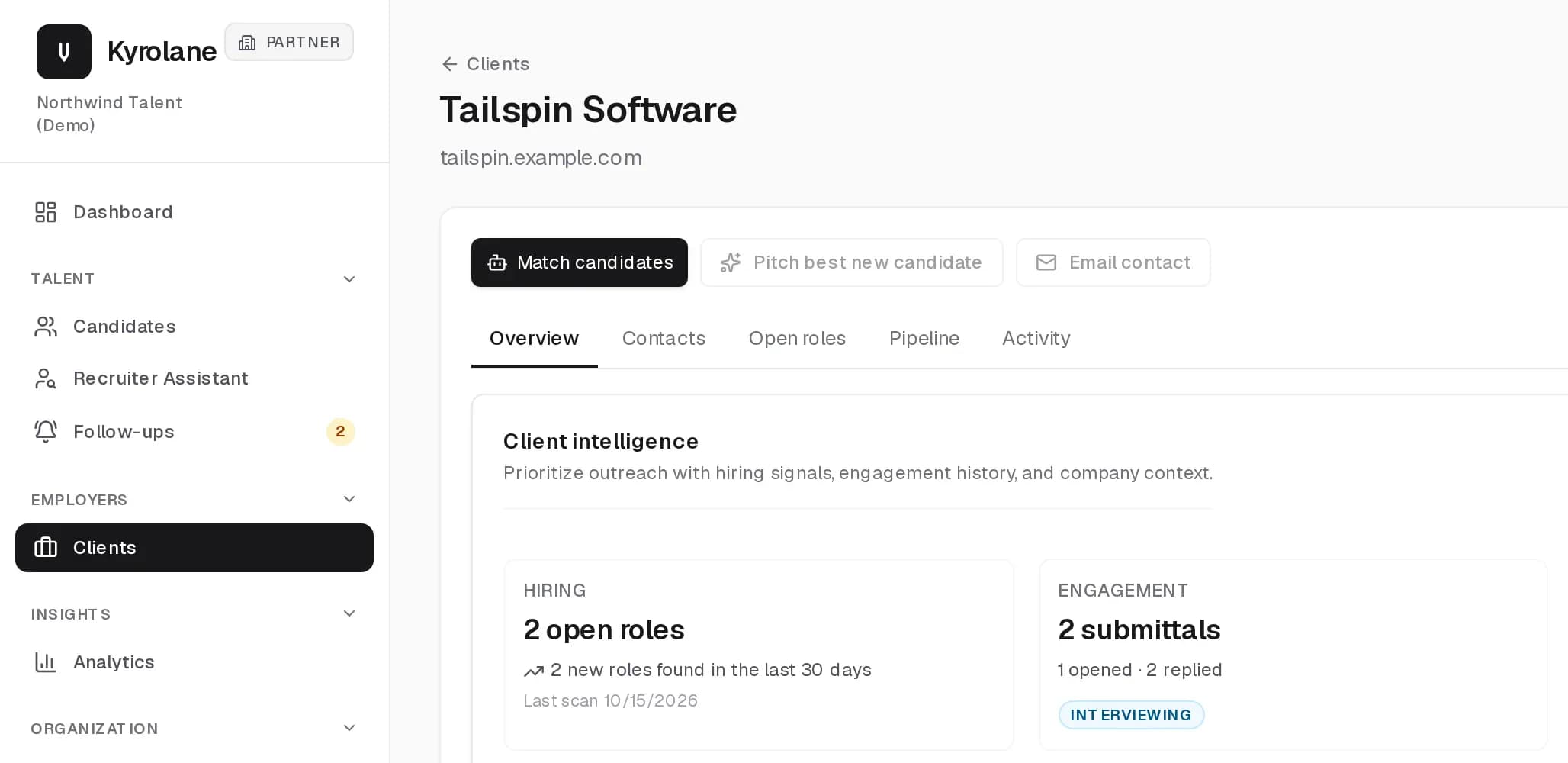Click '1 opened · 2 replied' text

click(x=1139, y=670)
